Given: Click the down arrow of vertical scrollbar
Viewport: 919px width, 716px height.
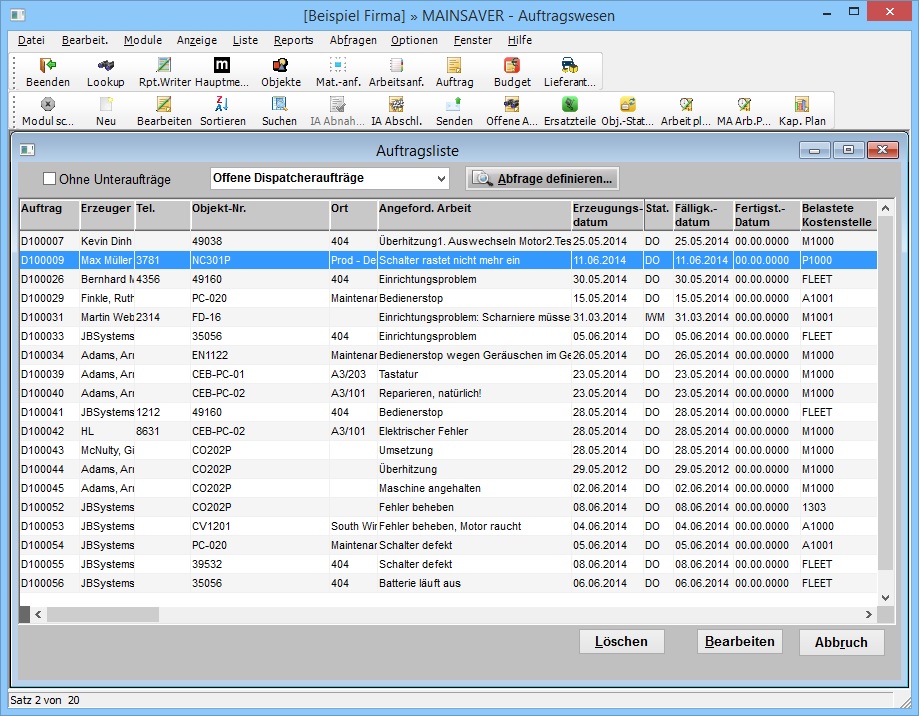Looking at the screenshot, I should click(886, 598).
